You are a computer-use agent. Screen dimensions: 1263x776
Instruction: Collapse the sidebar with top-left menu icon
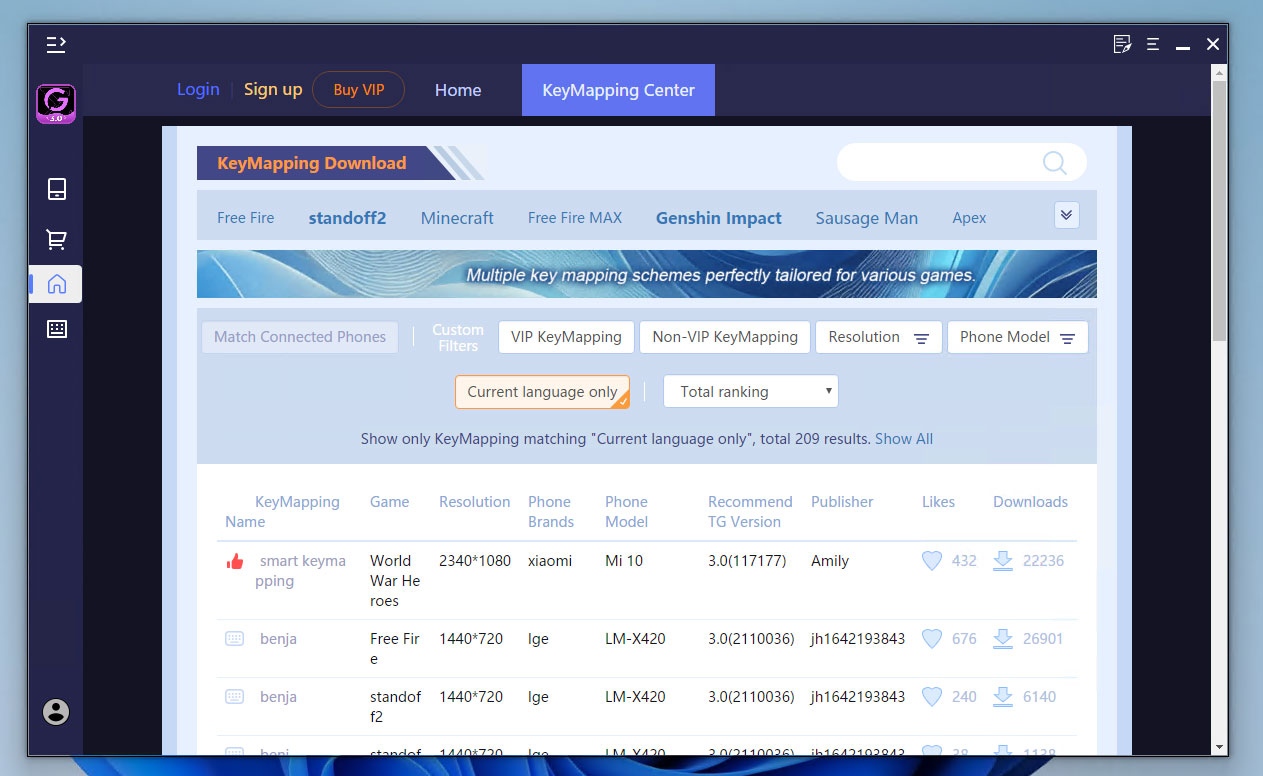56,44
